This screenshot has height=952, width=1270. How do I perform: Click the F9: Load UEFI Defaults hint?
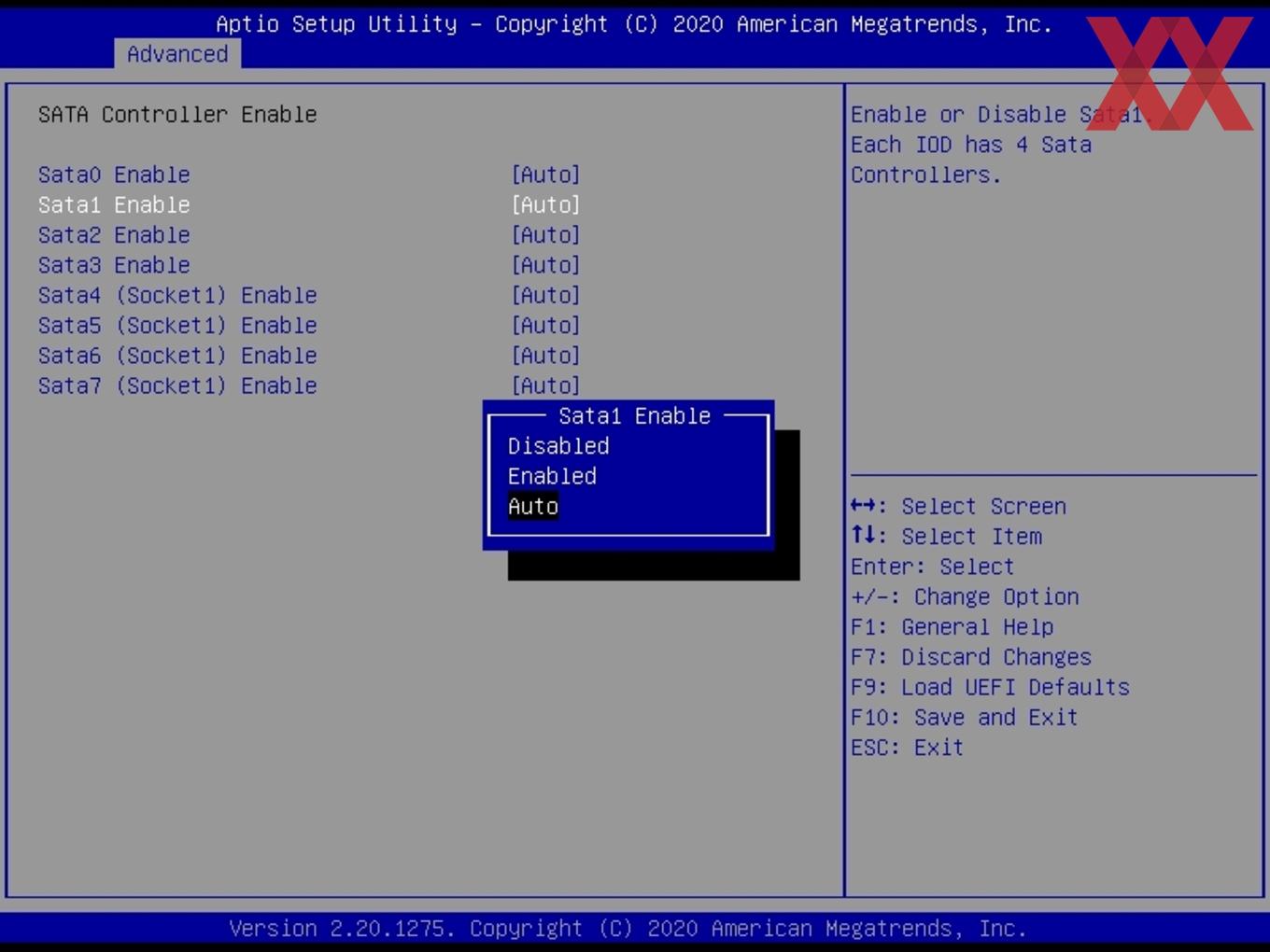coord(990,687)
